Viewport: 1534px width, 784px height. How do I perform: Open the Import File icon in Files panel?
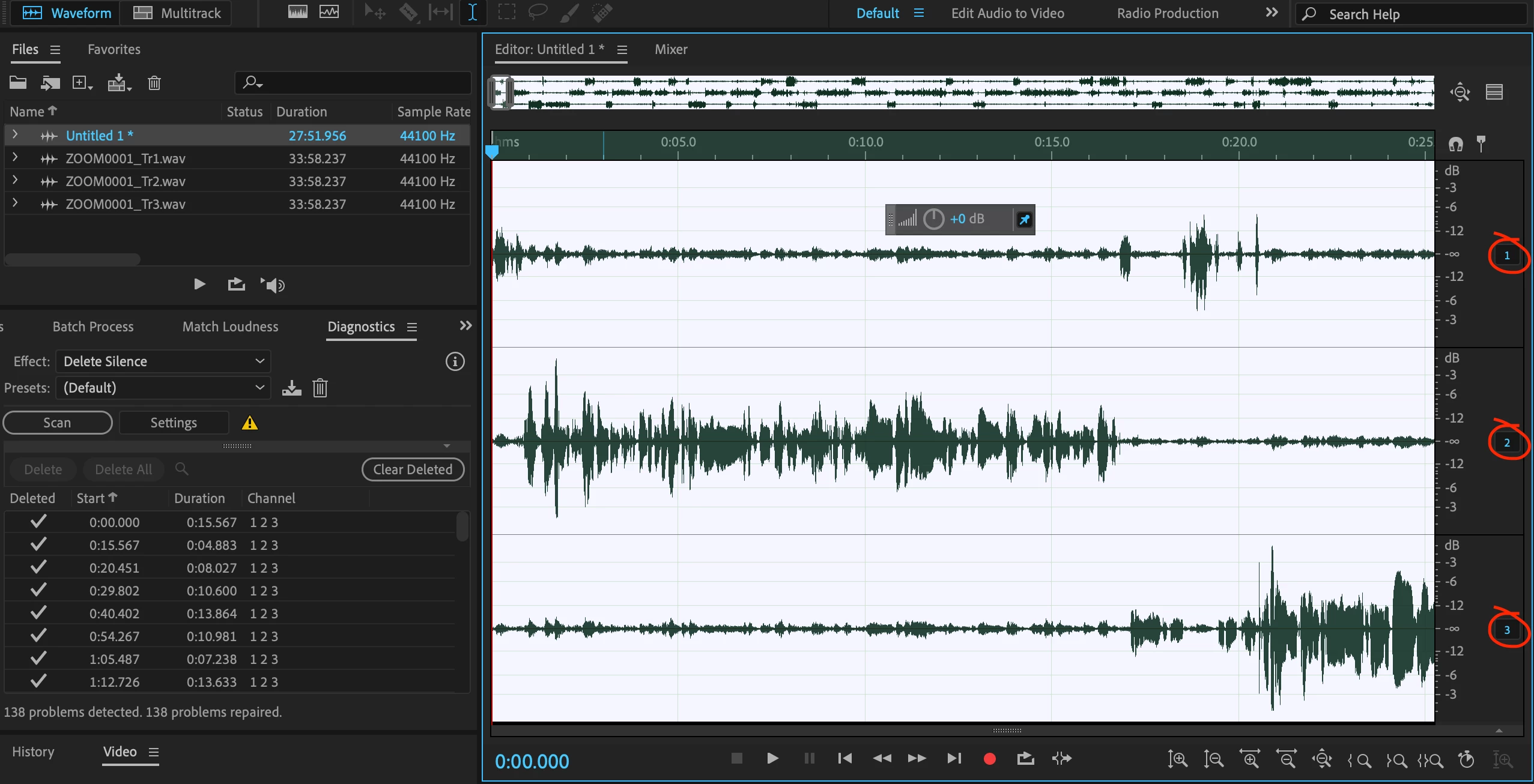point(49,83)
